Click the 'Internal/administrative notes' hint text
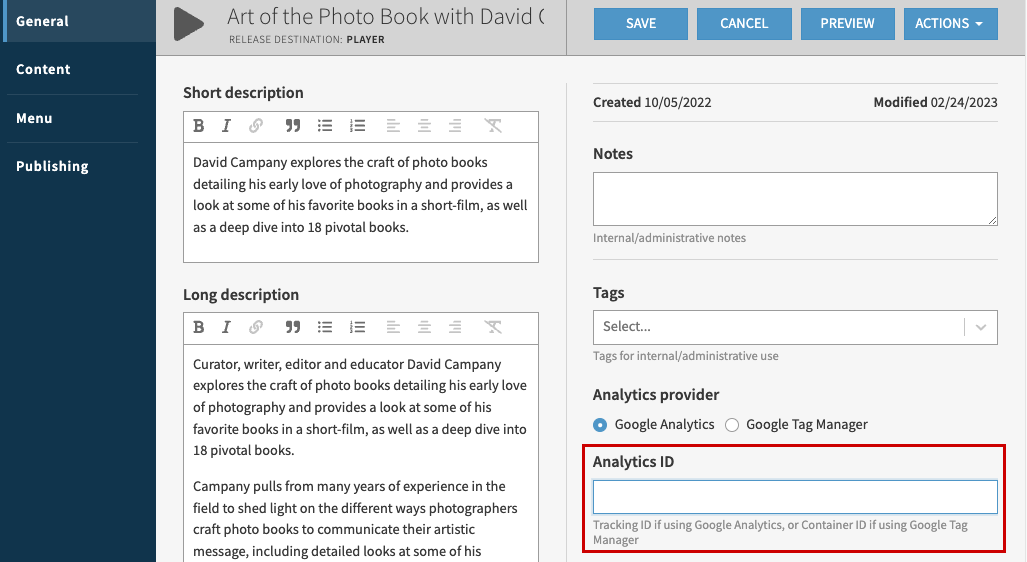The image size is (1027, 562). pos(669,238)
